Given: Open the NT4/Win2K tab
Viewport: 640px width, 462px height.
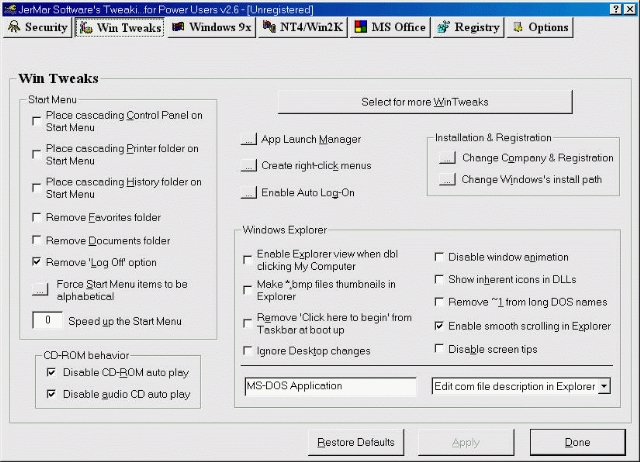Looking at the screenshot, I should coord(302,27).
